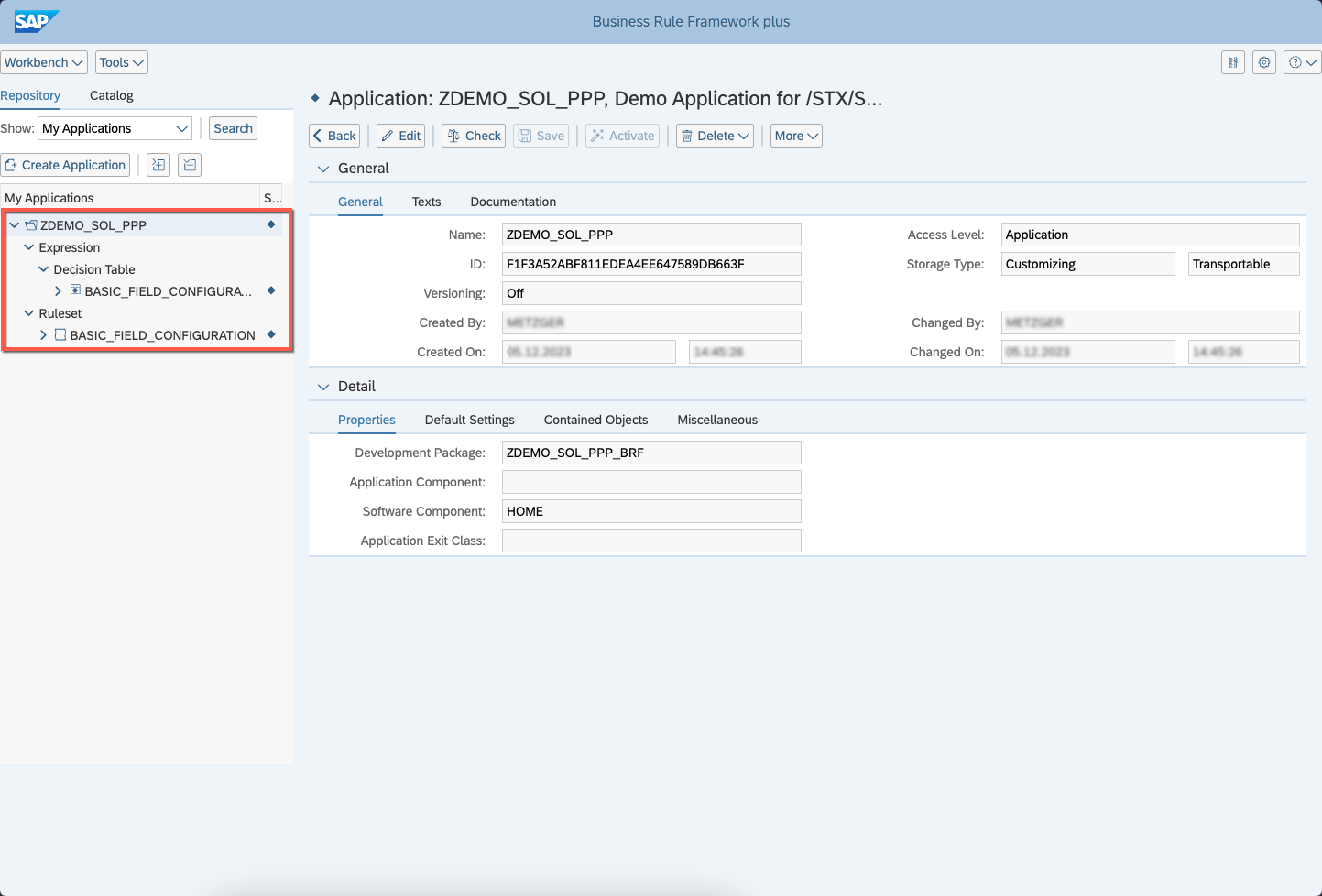The image size is (1322, 896).
Task: Switch to the Contained Objects tab
Action: pyautogui.click(x=595, y=420)
